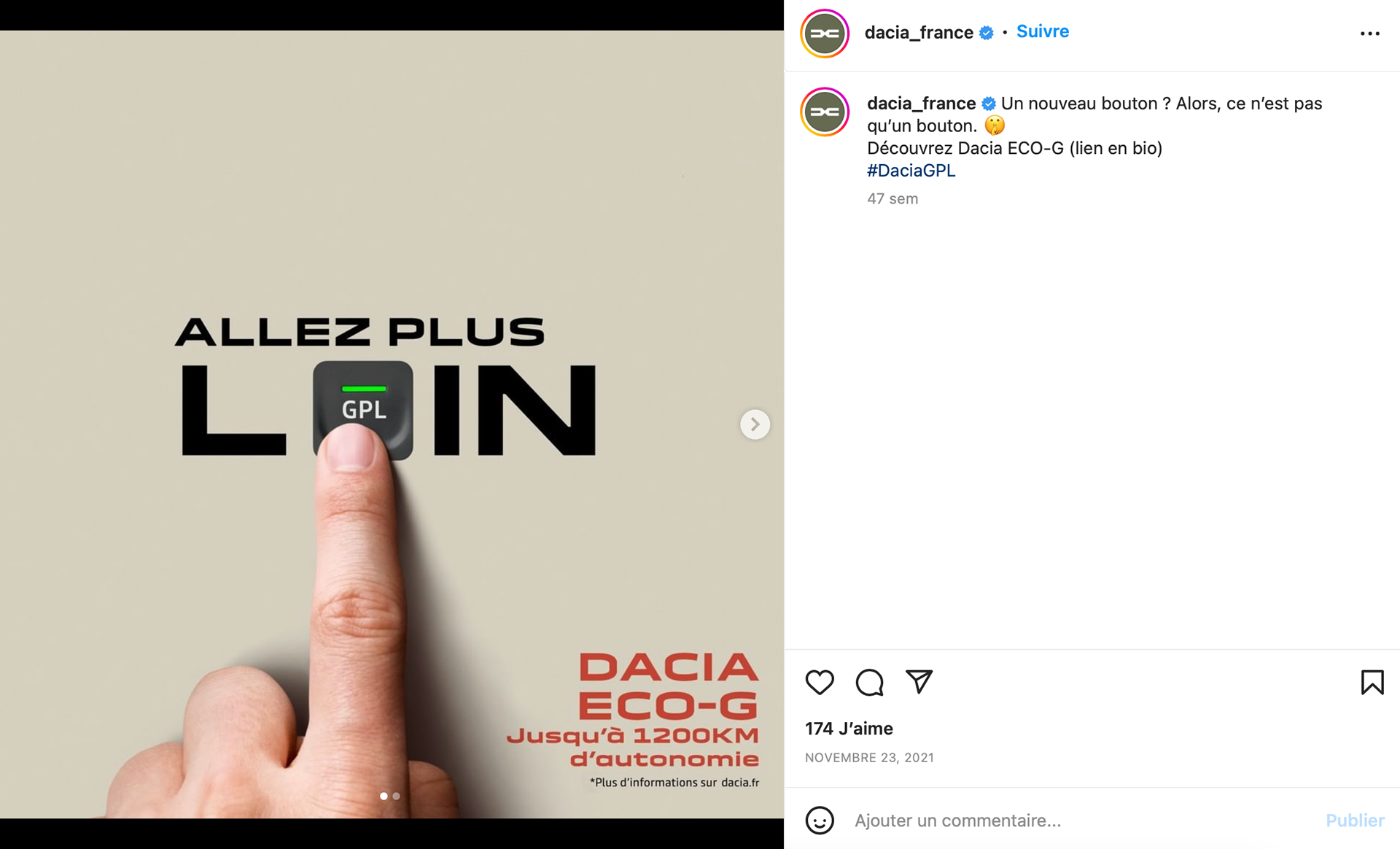Like the post with the heart icon

pyautogui.click(x=820, y=682)
